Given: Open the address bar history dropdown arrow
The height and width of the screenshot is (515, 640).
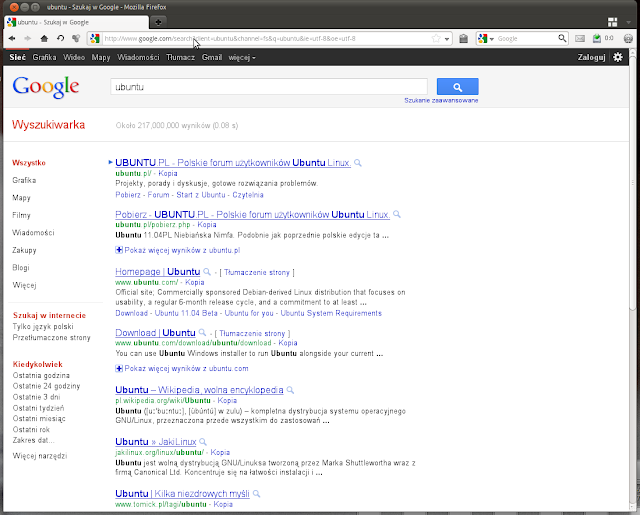Looking at the screenshot, I should point(447,39).
